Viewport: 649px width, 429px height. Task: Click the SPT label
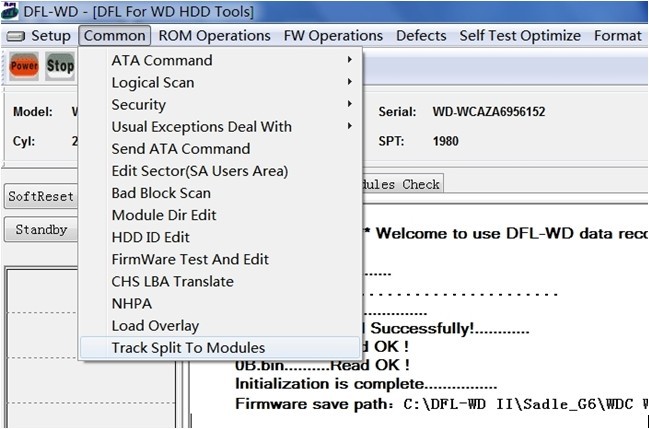click(x=391, y=141)
